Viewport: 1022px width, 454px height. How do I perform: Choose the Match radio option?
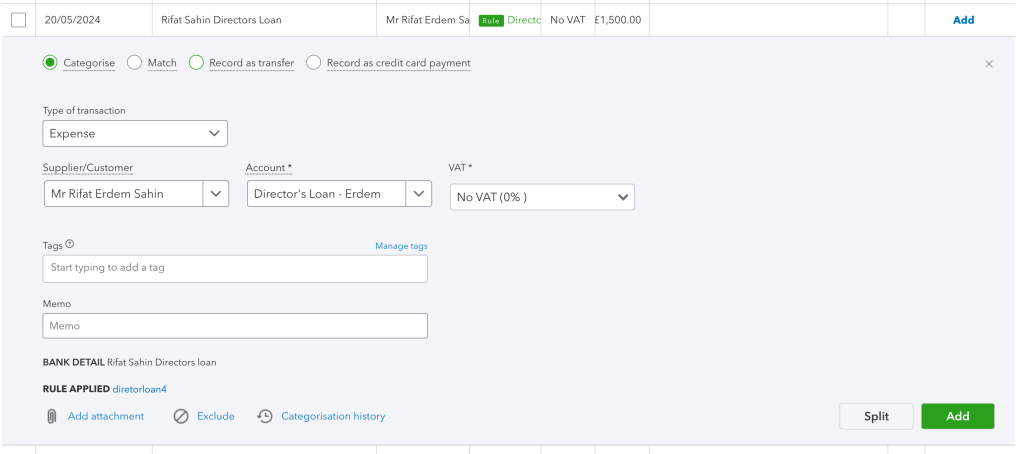(x=134, y=63)
